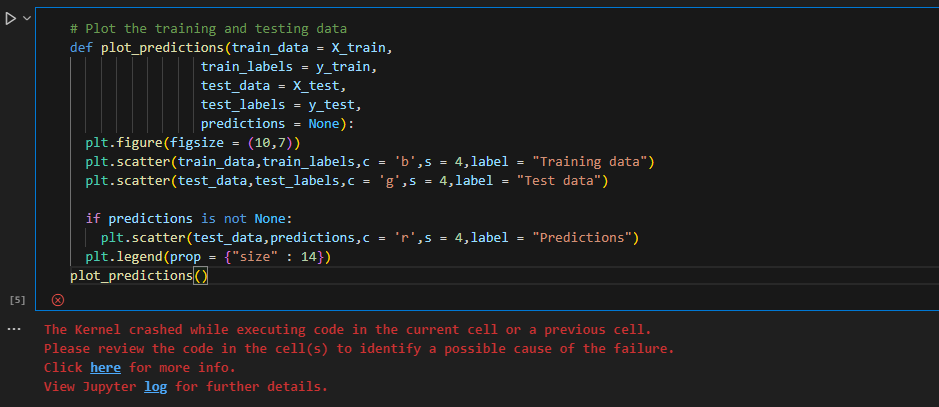
Task: Run the current notebook cell
Action: (10, 20)
